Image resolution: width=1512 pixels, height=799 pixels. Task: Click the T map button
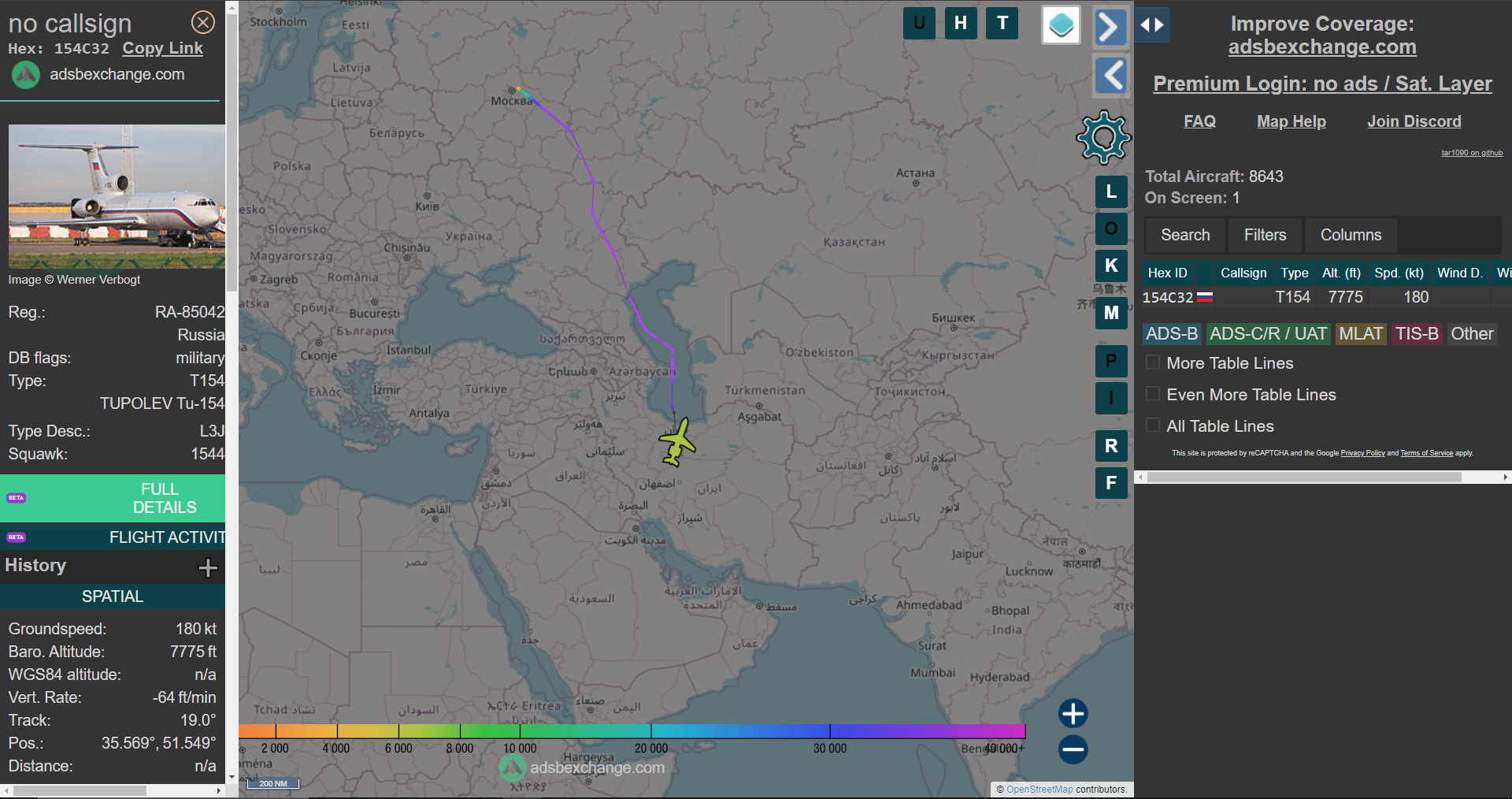(x=1002, y=23)
